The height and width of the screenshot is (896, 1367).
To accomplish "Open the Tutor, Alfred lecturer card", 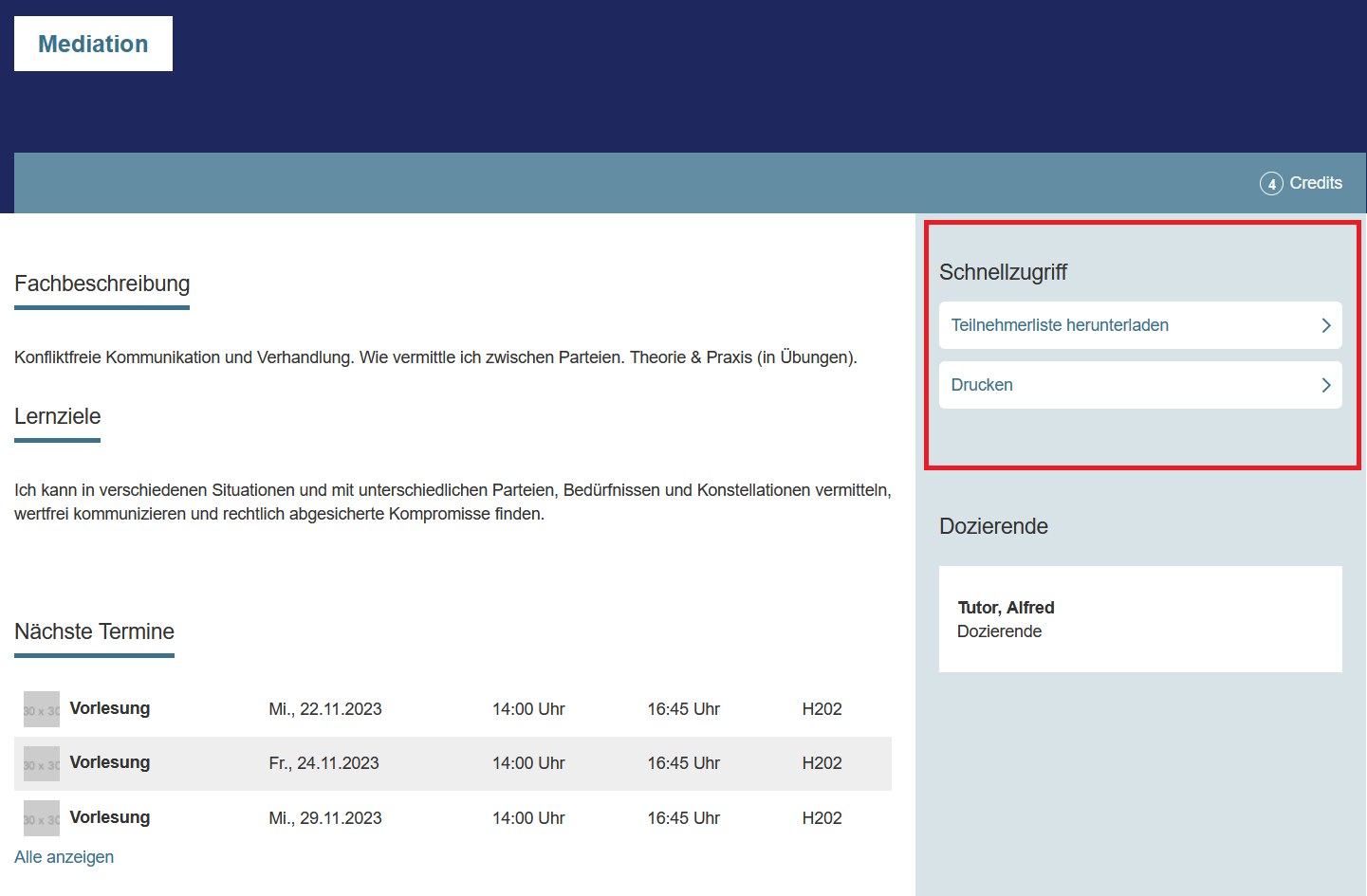I will click(1140, 619).
